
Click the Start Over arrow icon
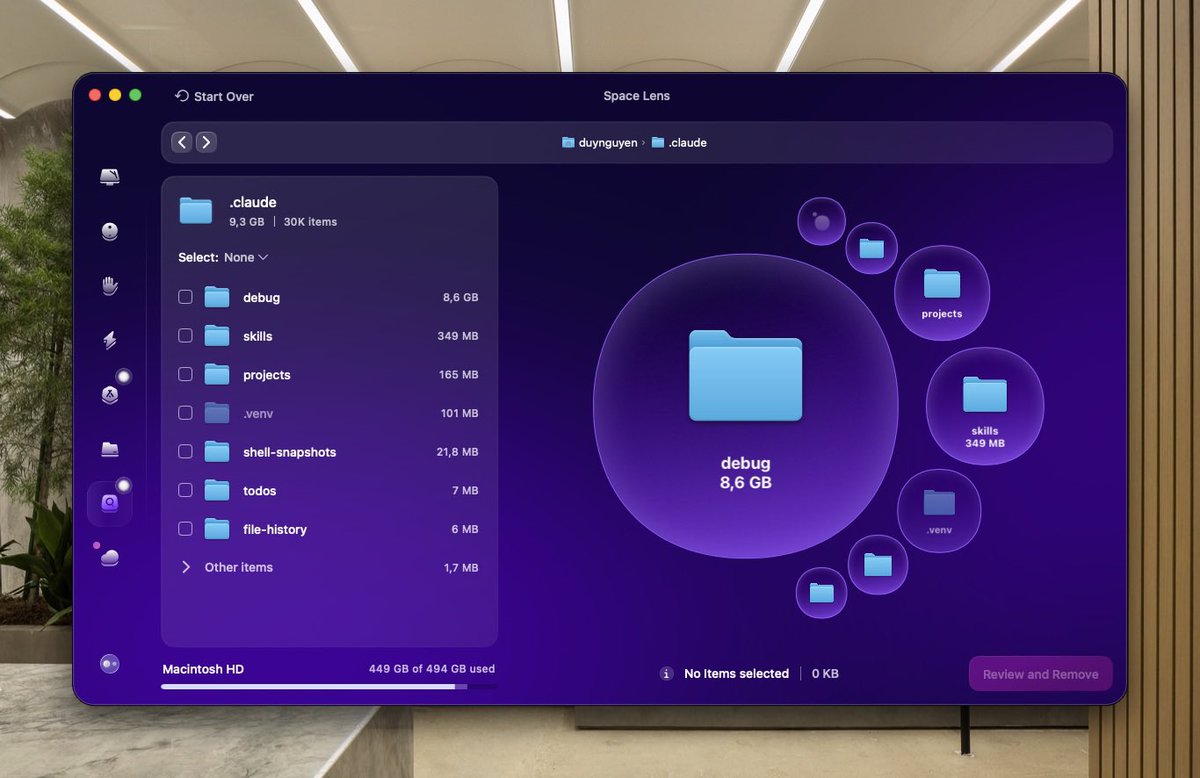click(182, 96)
